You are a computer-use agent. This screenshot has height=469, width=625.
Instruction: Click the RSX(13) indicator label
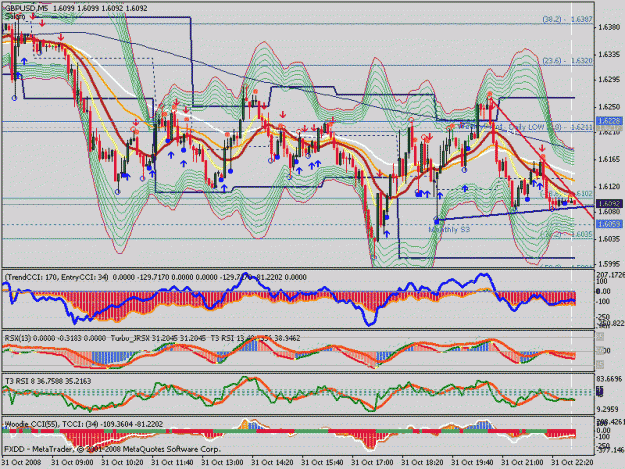18,338
